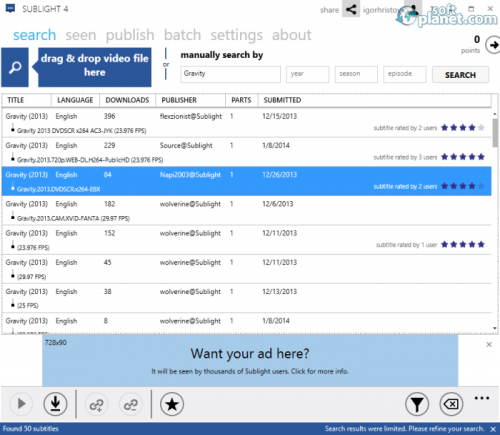
Task: Select the subtitle row with 396 downloads
Action: pyautogui.click(x=246, y=123)
